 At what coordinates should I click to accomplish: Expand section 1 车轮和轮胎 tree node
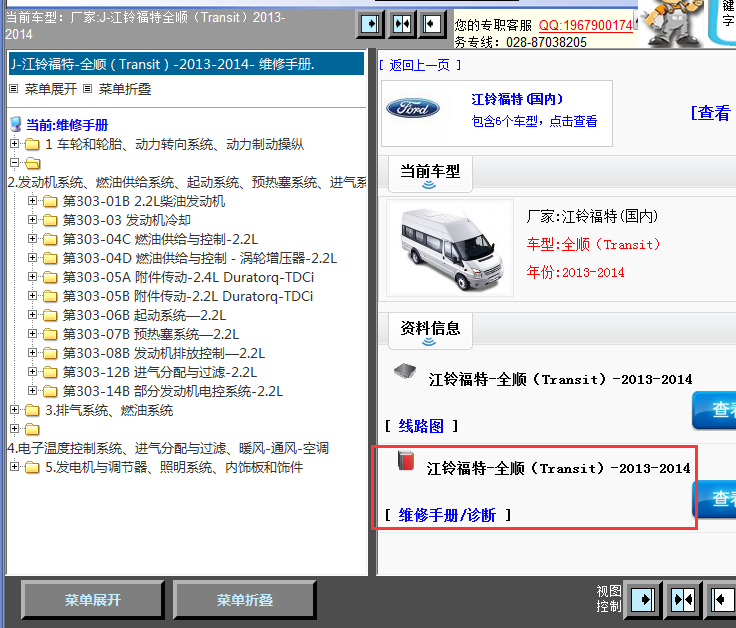pyautogui.click(x=15, y=144)
